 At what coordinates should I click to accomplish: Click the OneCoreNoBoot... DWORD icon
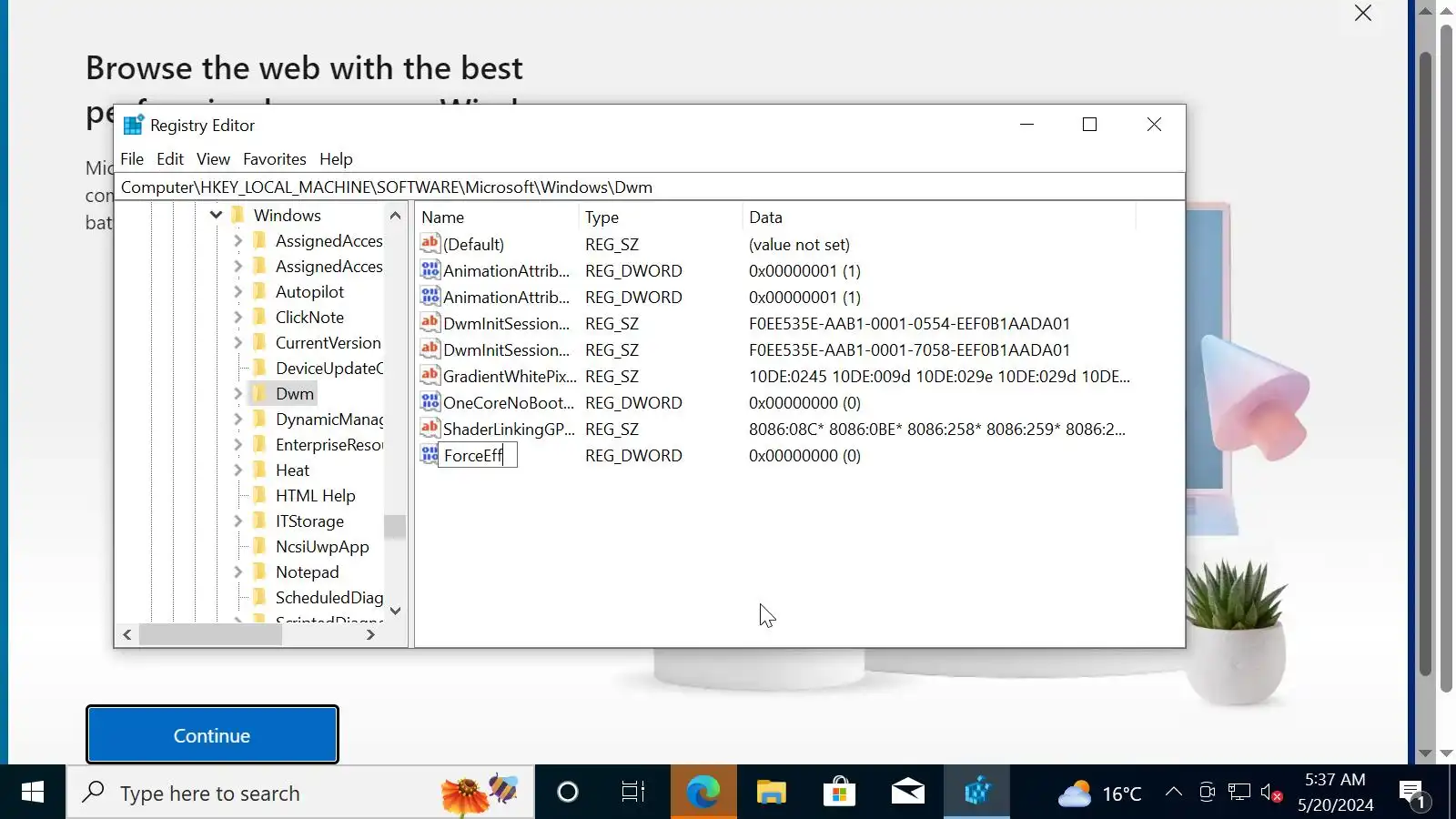[430, 402]
